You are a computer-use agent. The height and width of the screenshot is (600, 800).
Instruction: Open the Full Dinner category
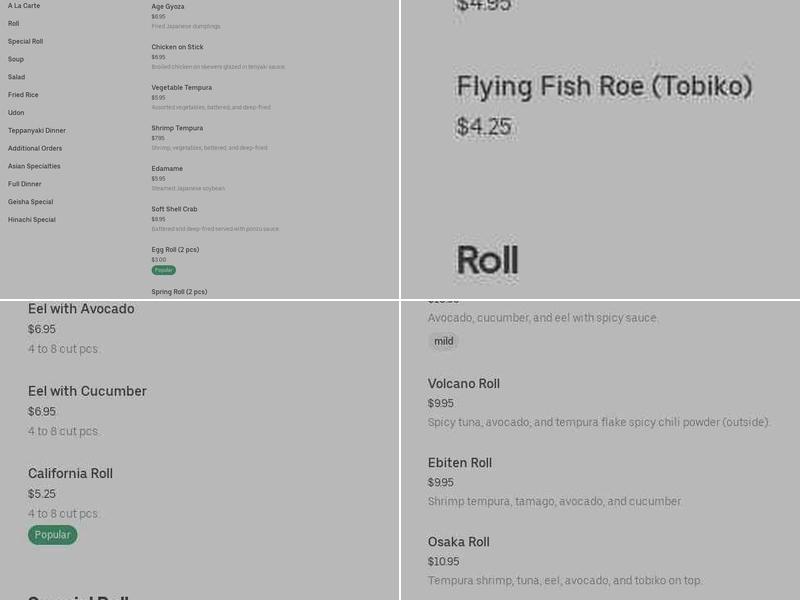click(25, 184)
